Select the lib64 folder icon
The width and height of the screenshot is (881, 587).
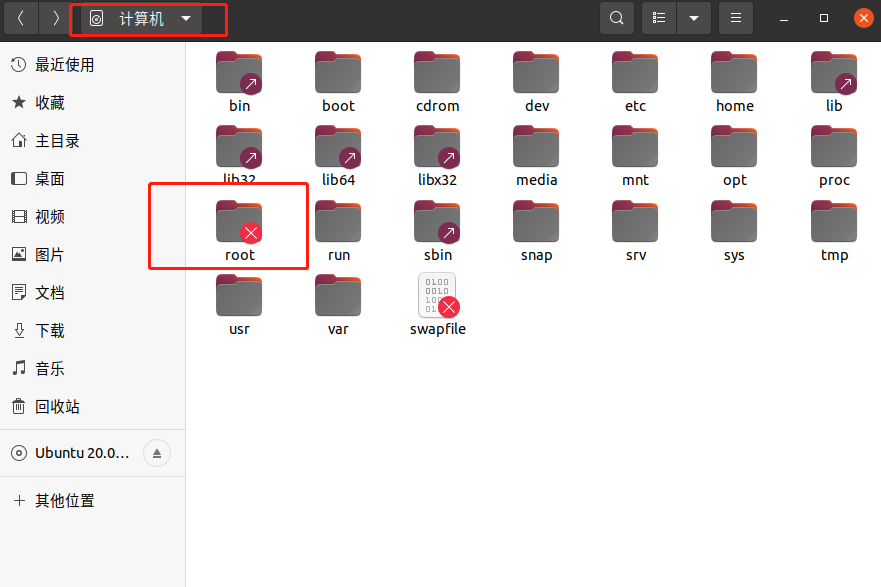pyautogui.click(x=338, y=147)
